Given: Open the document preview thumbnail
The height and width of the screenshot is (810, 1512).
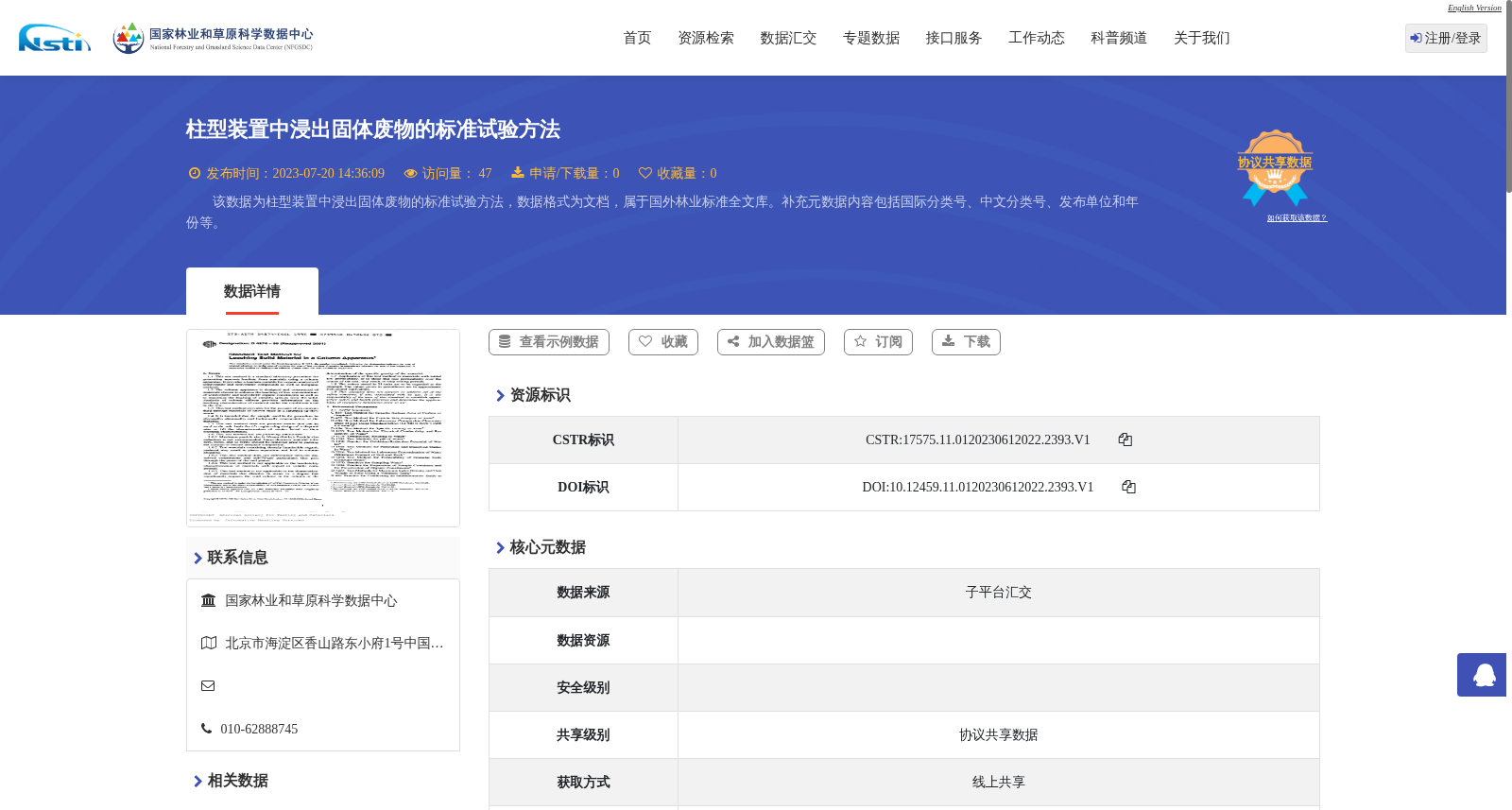Looking at the screenshot, I should click(323, 428).
